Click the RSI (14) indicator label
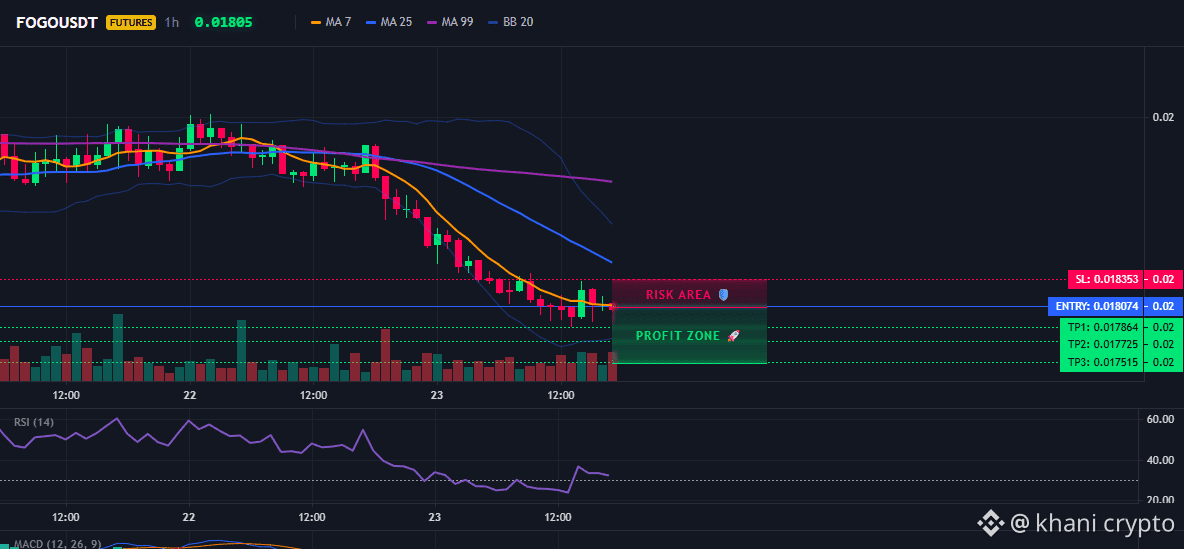Image resolution: width=1184 pixels, height=549 pixels. point(34,422)
